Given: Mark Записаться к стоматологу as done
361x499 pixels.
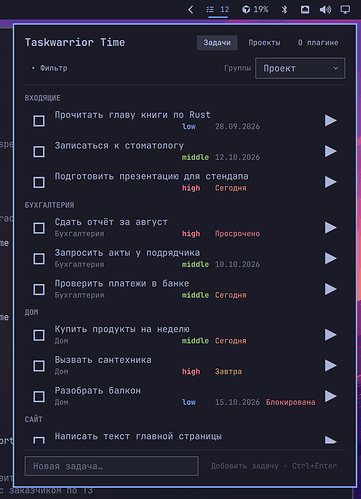Looking at the screenshot, I should 39,151.
